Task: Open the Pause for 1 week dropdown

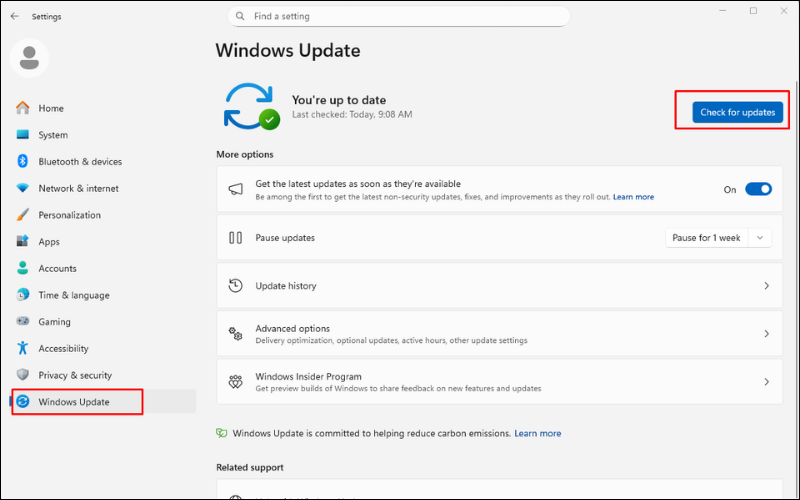Action: point(718,238)
